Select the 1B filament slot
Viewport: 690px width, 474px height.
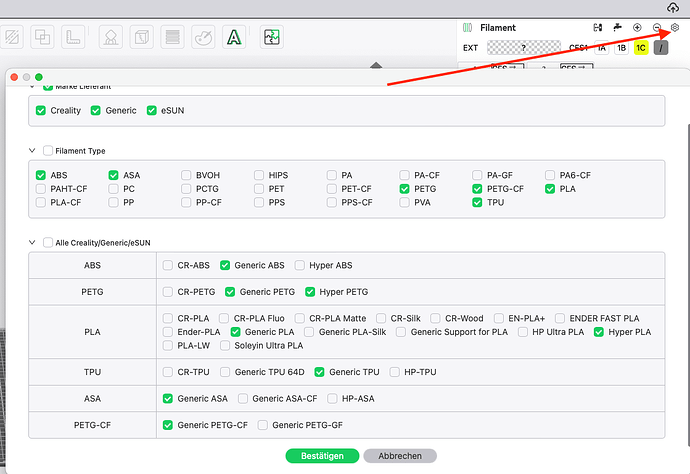coord(621,48)
